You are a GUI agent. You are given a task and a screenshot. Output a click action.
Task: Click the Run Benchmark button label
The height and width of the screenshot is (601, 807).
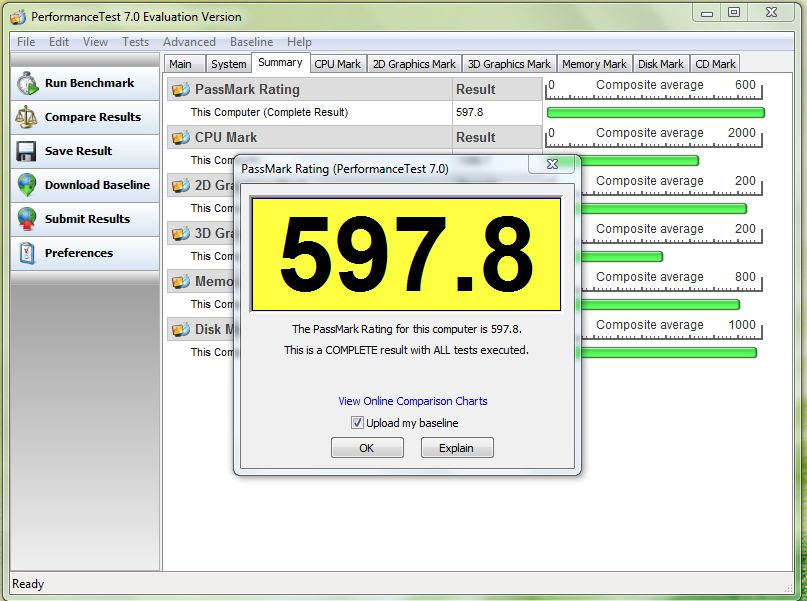(90, 83)
